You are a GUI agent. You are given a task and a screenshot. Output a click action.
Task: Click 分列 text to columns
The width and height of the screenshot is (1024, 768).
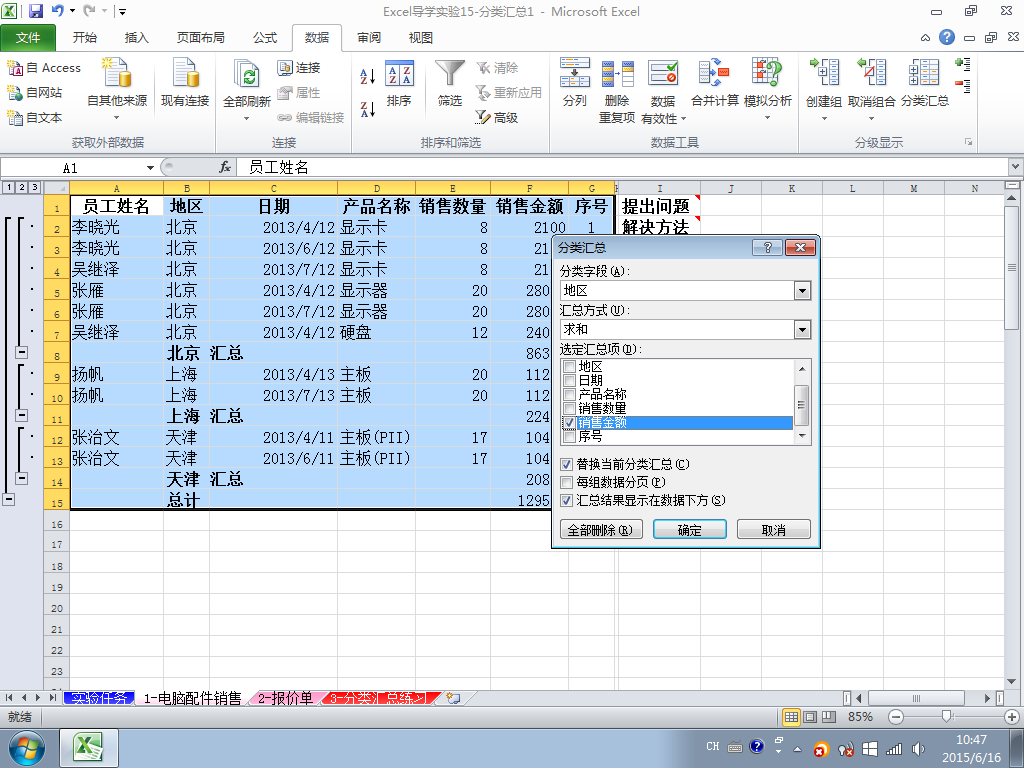(x=575, y=83)
